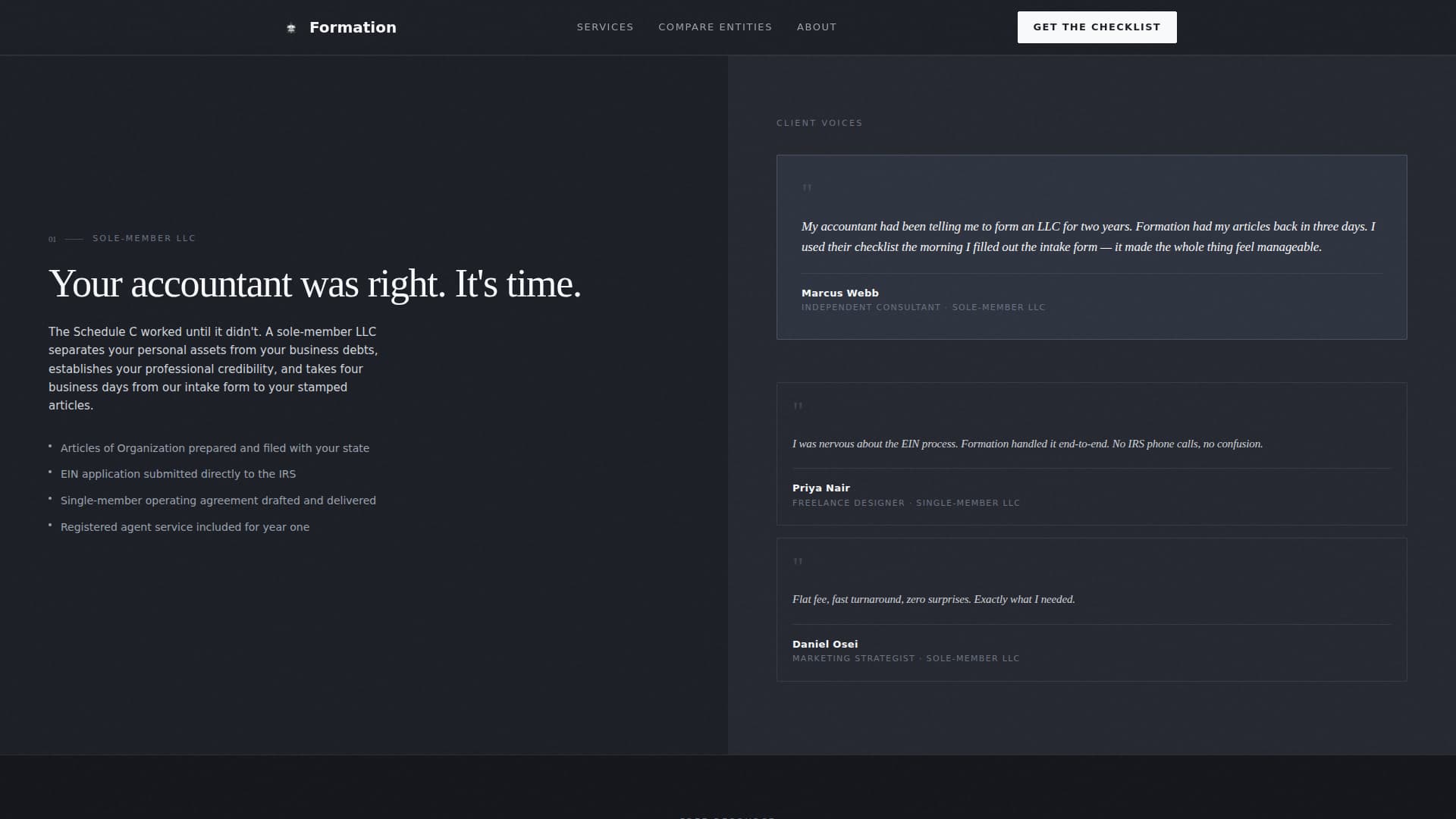Open the Marcus Webb testimonial card
Screen dimensions: 1456x819
(1091, 247)
